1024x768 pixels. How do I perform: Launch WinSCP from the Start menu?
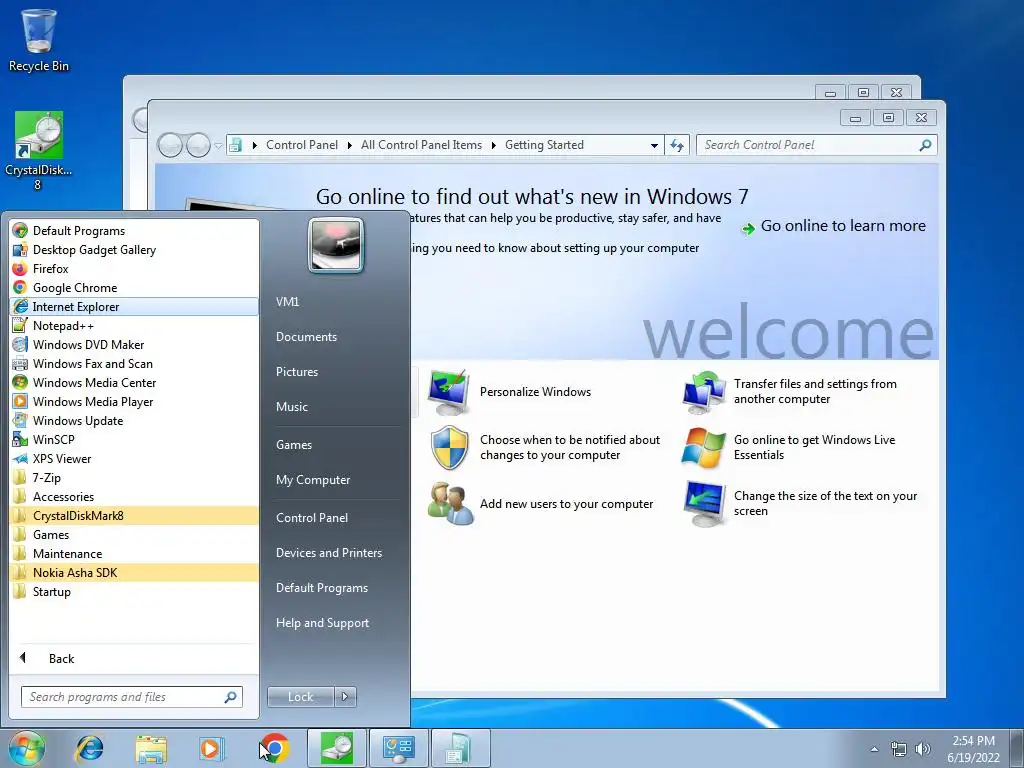pos(134,439)
